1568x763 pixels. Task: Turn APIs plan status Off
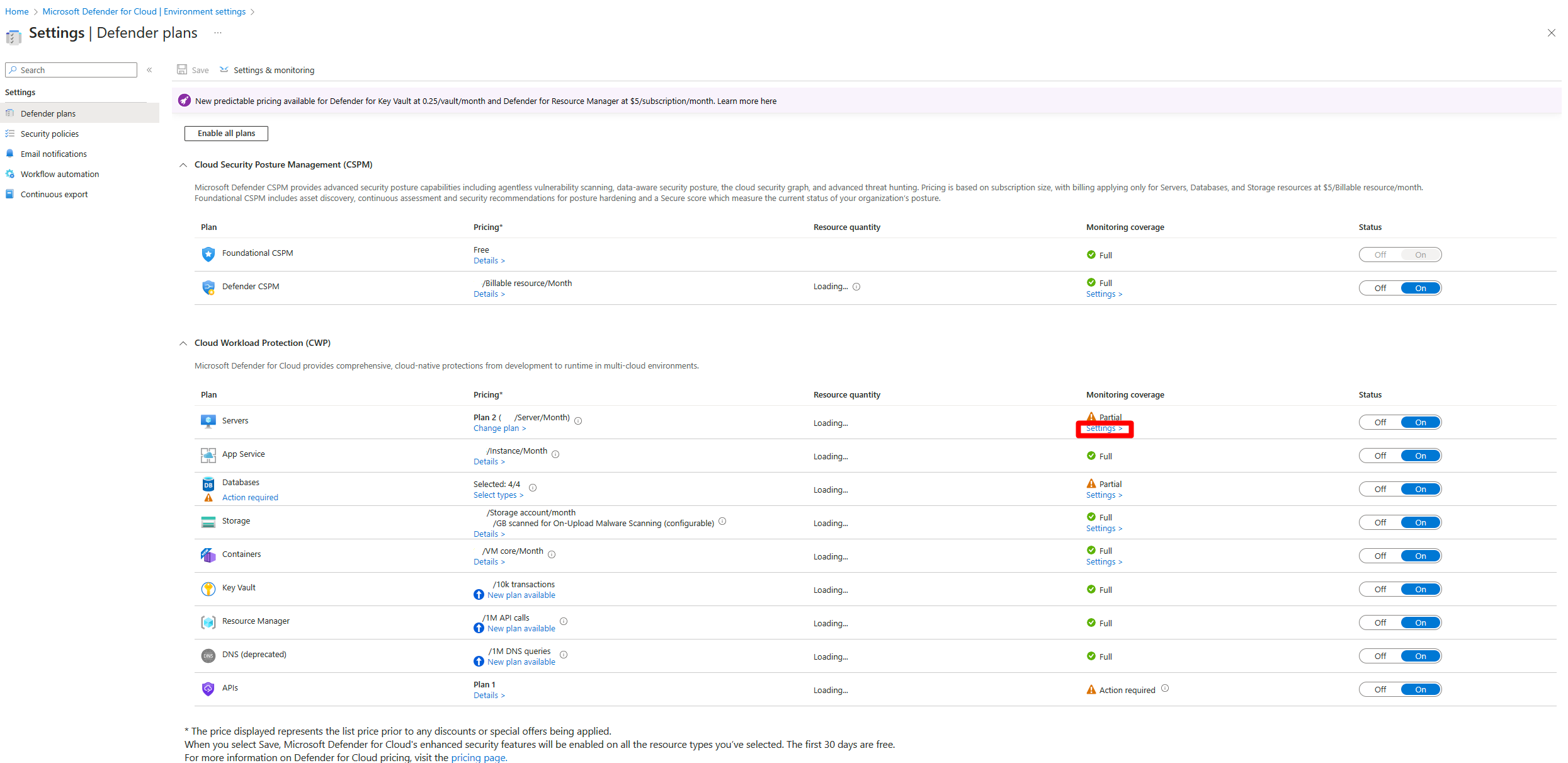coord(1380,689)
